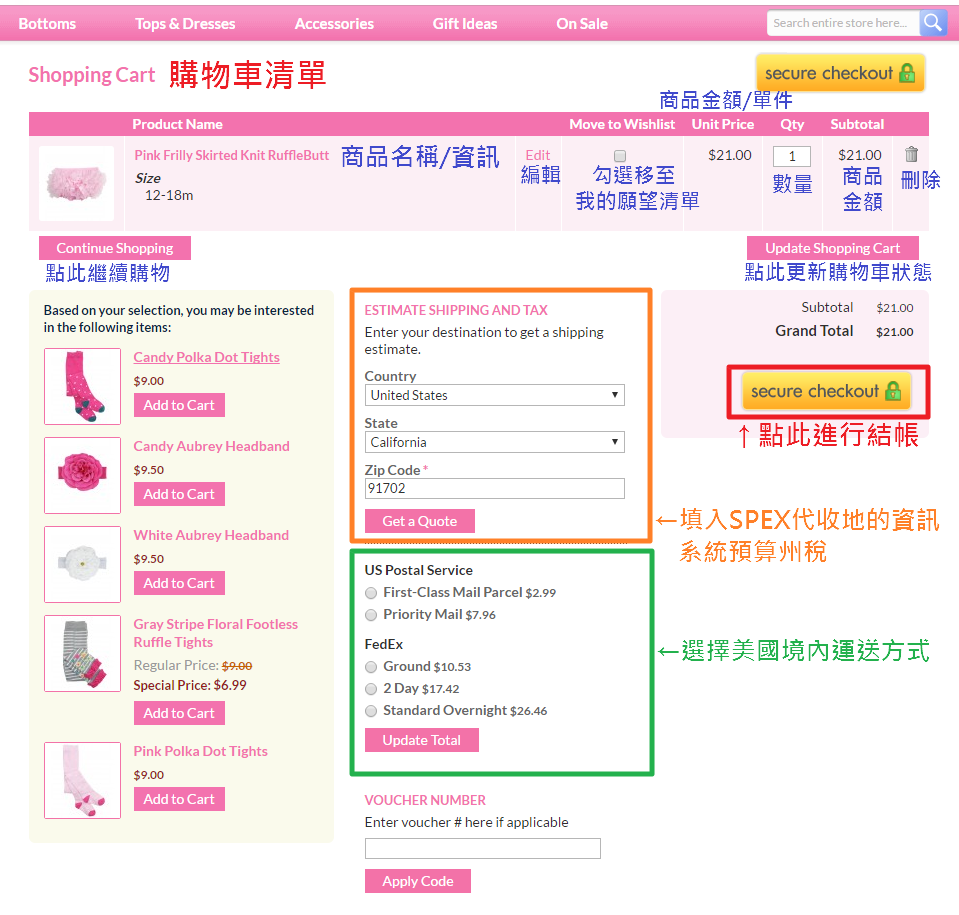Click the top secure checkout lock button
Viewport: 959px width, 915px height.
[840, 73]
